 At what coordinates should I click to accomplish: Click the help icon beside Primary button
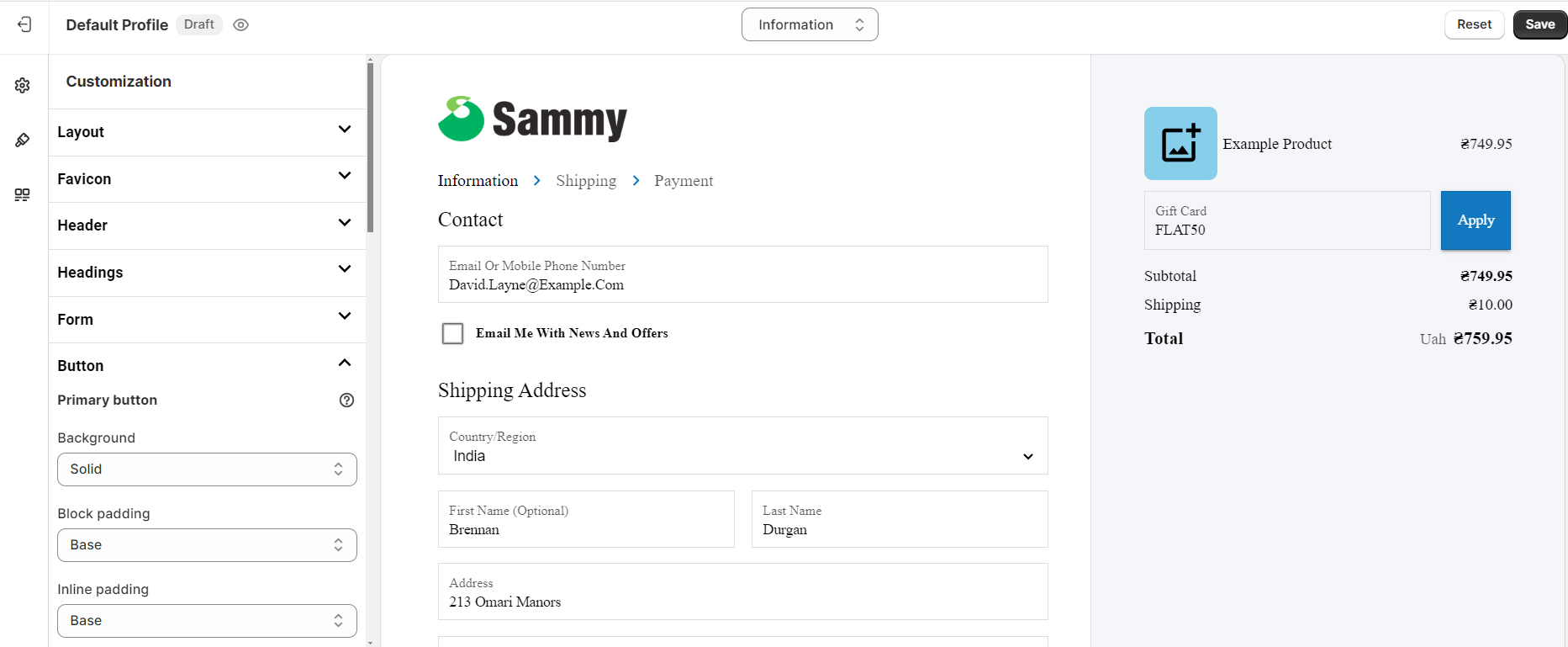(346, 400)
